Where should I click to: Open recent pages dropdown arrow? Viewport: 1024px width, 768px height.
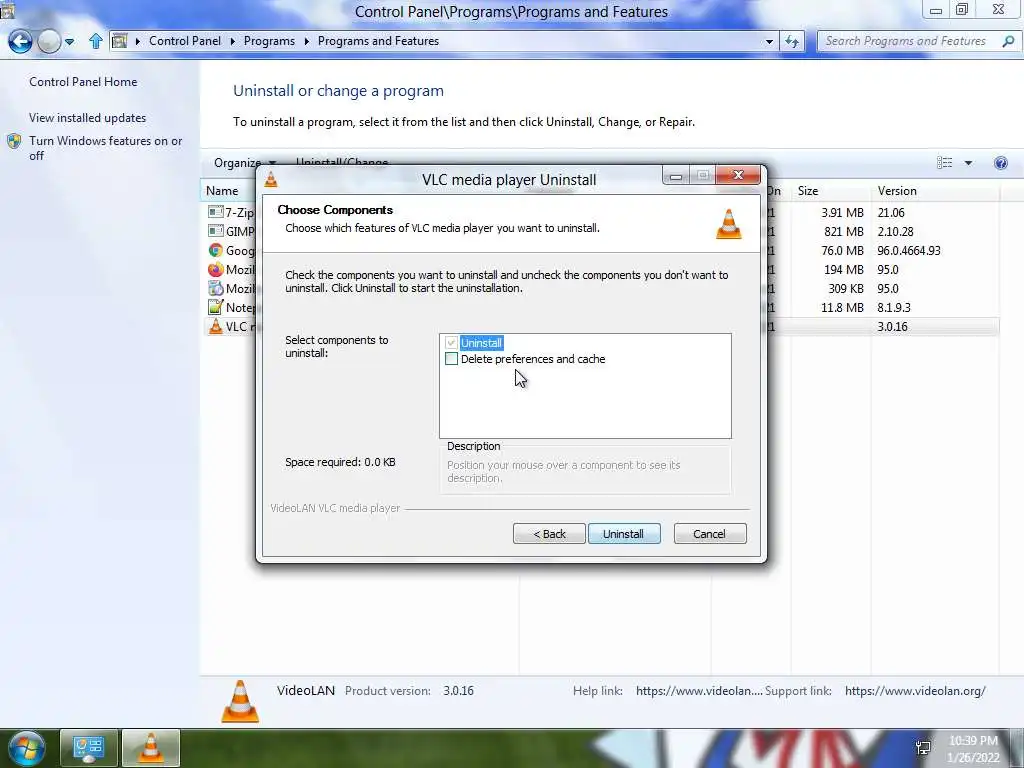pos(69,42)
